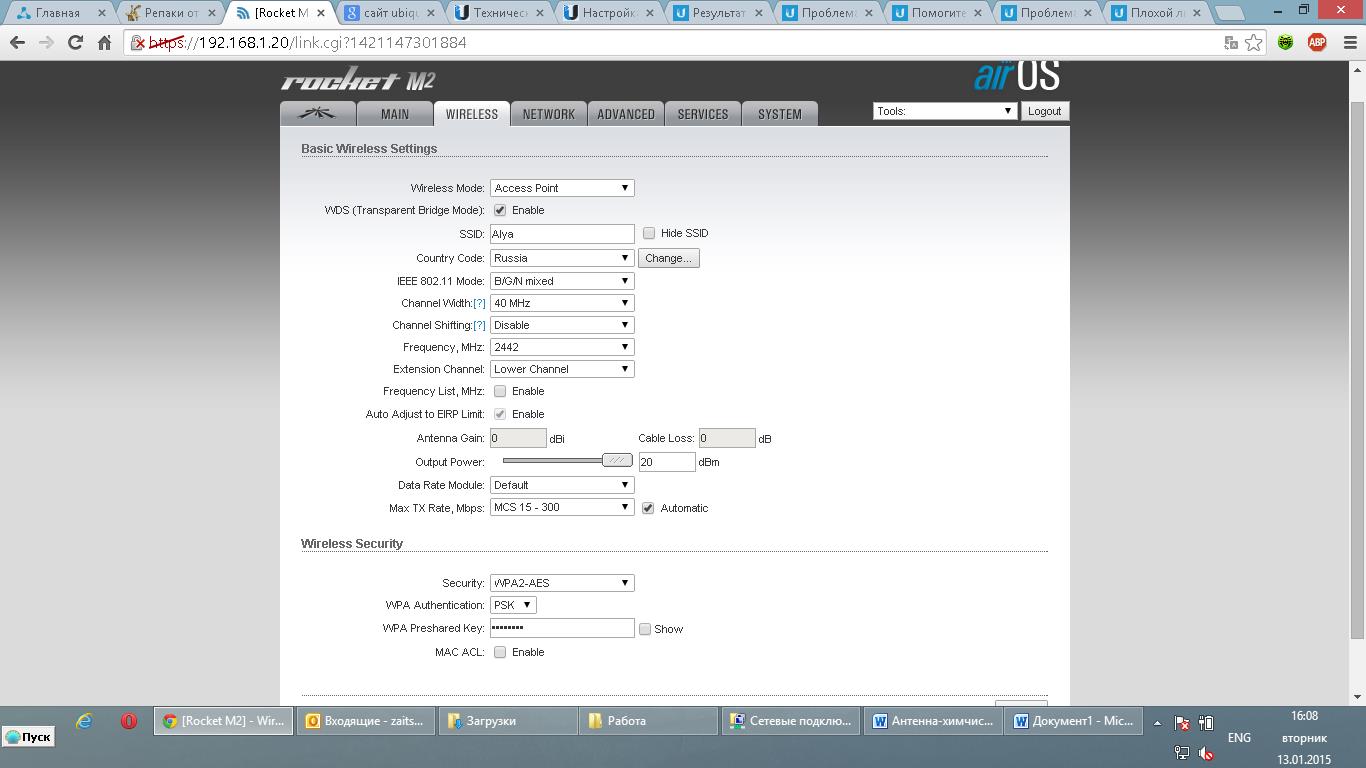
Task: Toggle WDS Transparent Bridge Mode checkbox
Action: (x=500, y=210)
